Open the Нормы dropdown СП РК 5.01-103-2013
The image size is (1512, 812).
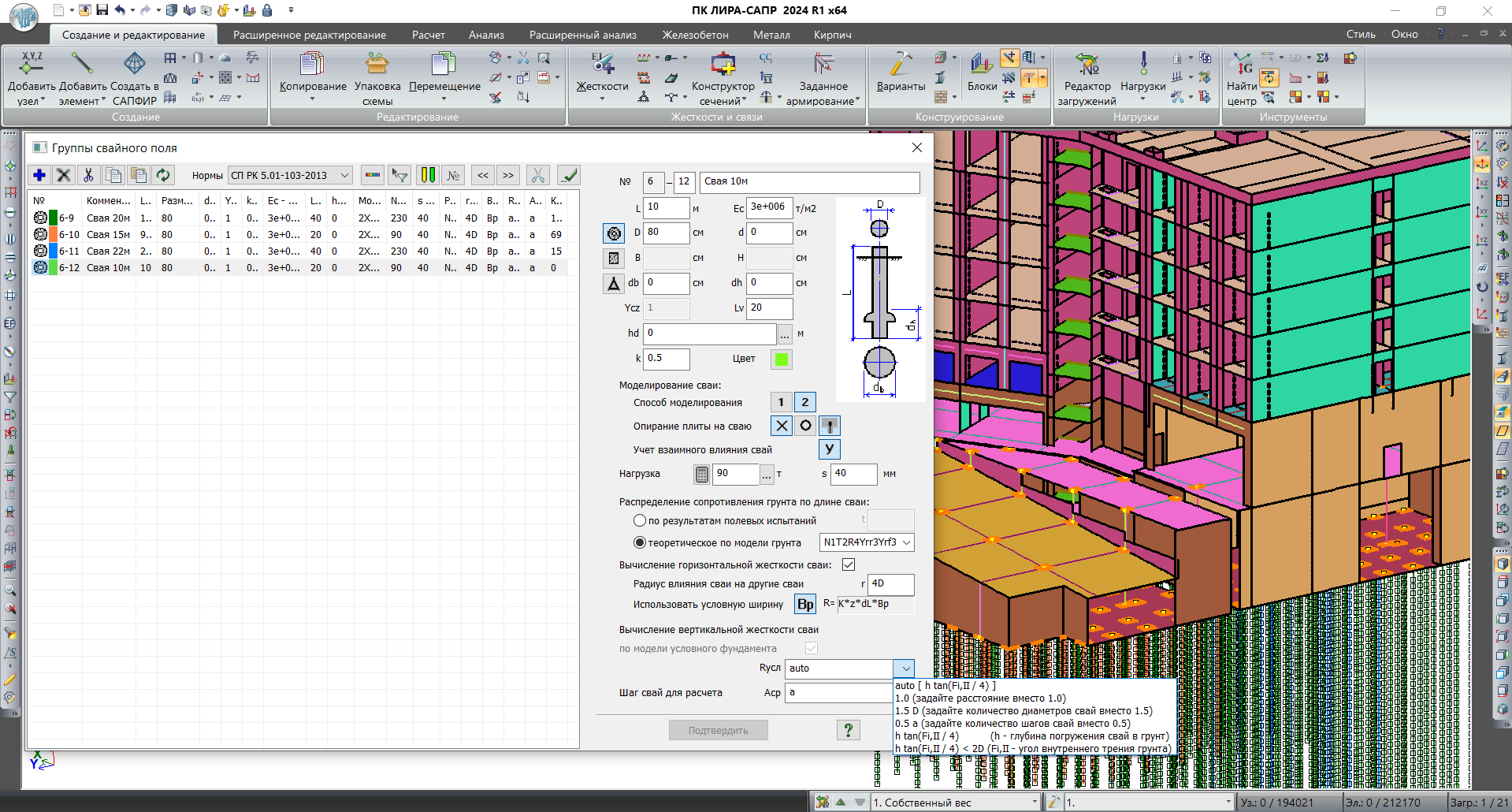[290, 175]
